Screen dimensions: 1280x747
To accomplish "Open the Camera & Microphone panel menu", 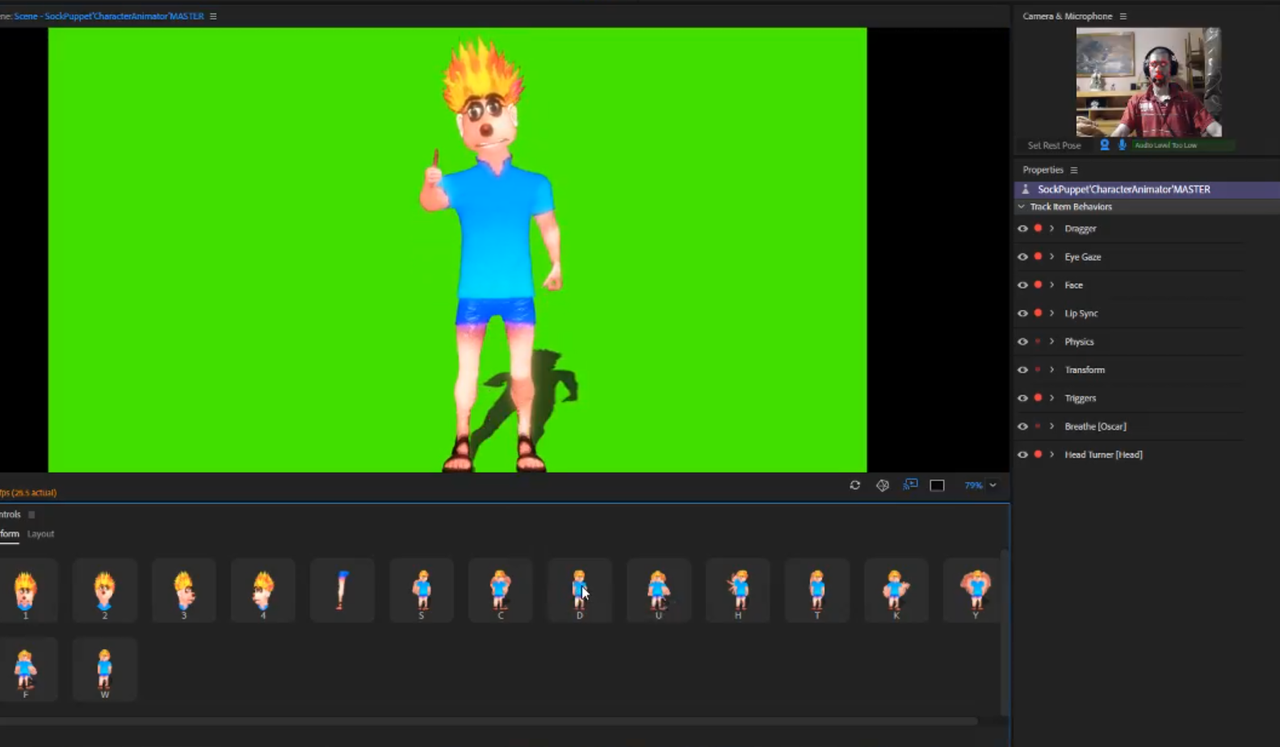I will (1123, 16).
